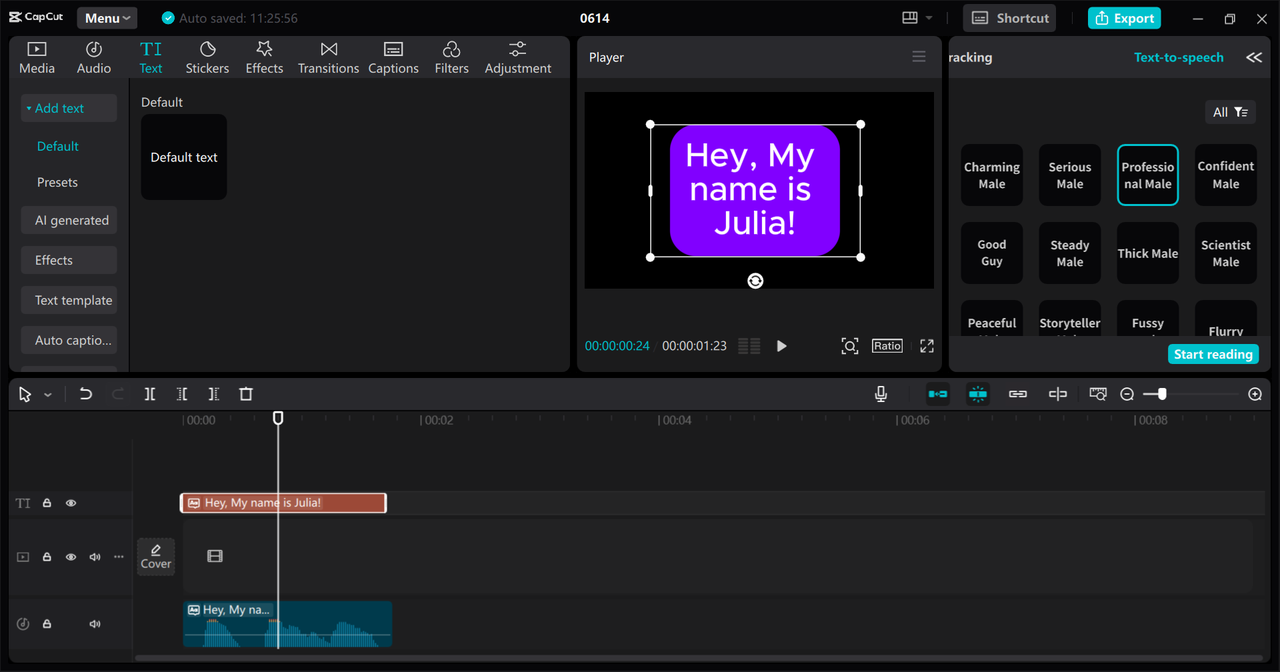1280x672 pixels.
Task: Select the pointer tool in timeline toolbar
Action: pyautogui.click(x=25, y=394)
